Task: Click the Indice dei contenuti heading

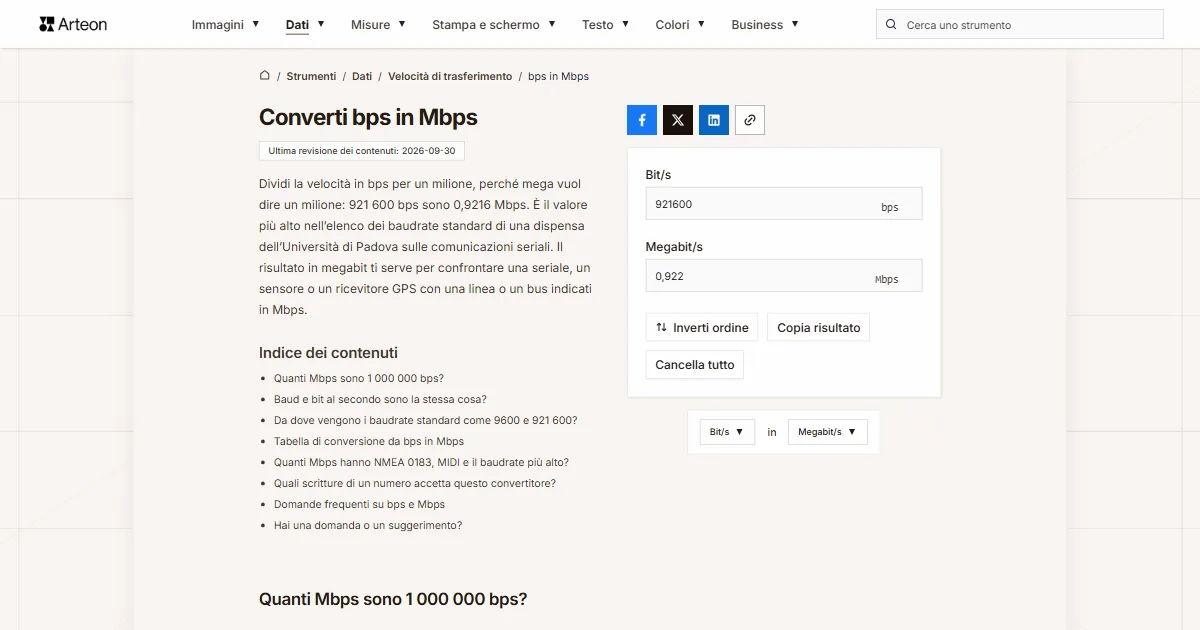Action: tap(328, 353)
